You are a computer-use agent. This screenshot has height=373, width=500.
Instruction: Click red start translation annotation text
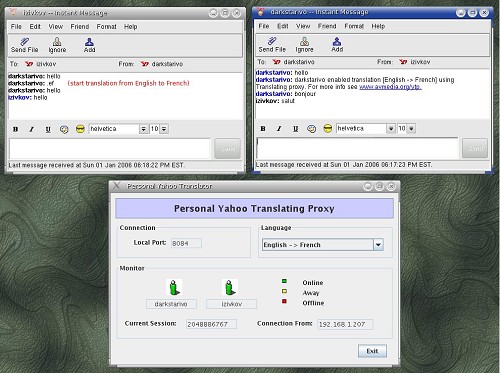coord(128,83)
